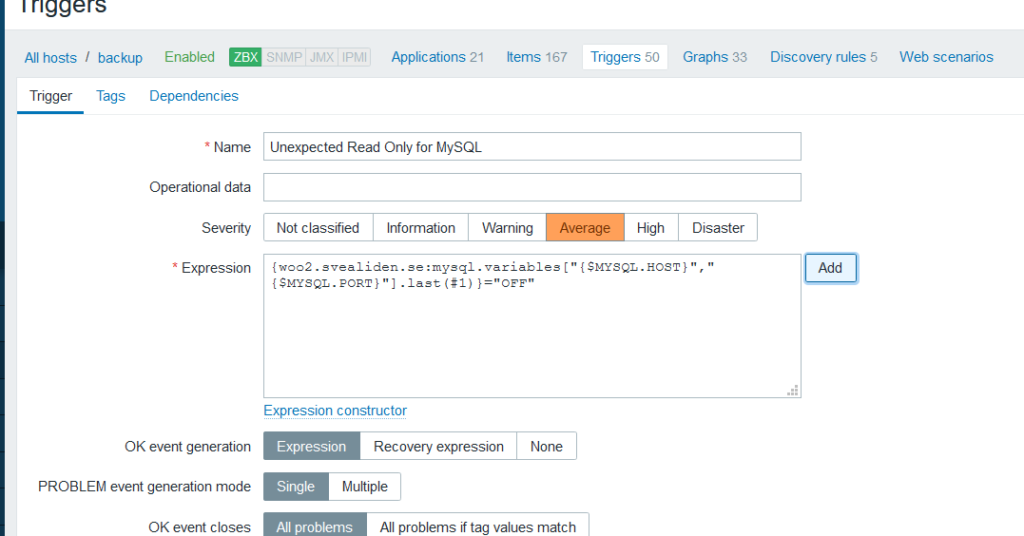Set severity to Average
The width and height of the screenshot is (1024, 536).
pyautogui.click(x=585, y=228)
